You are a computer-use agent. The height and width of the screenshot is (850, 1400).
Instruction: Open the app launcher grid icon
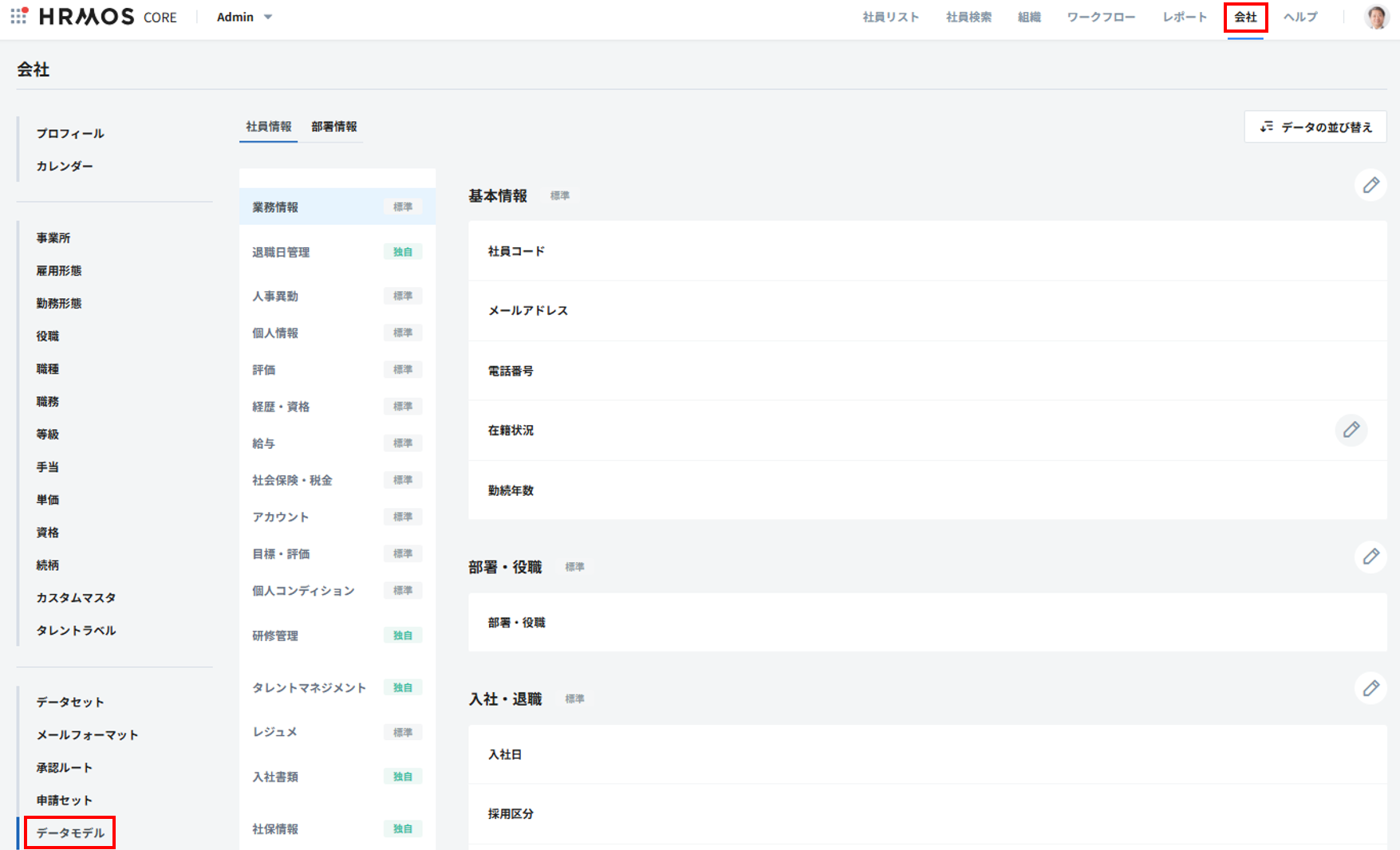[x=19, y=16]
